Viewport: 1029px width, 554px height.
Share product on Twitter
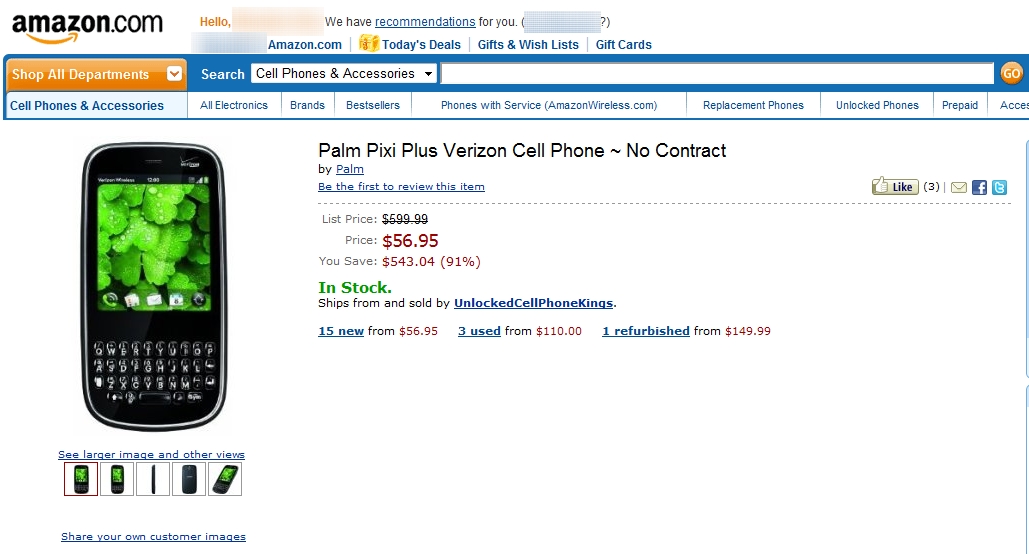999,187
